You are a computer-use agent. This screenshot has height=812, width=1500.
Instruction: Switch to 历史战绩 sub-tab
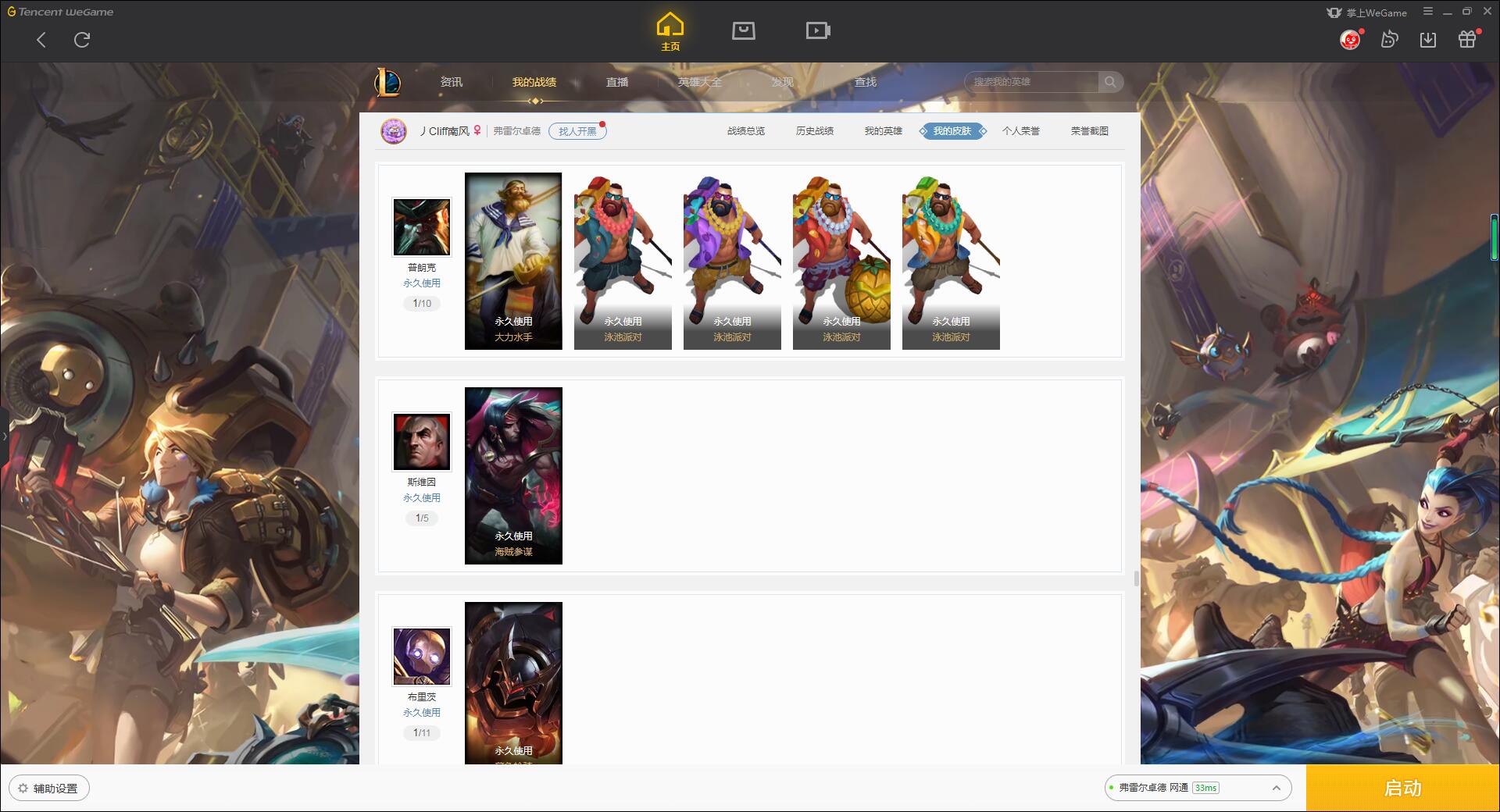[x=815, y=131]
